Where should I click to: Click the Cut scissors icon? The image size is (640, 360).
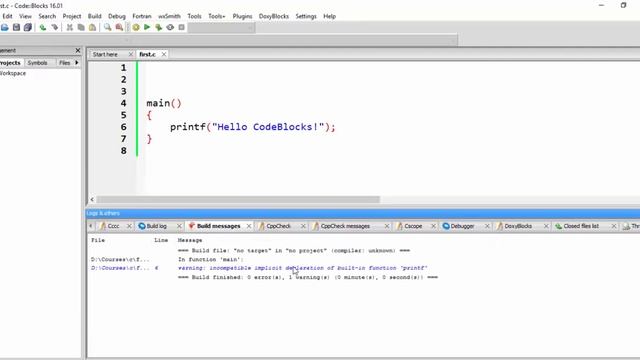(70, 27)
